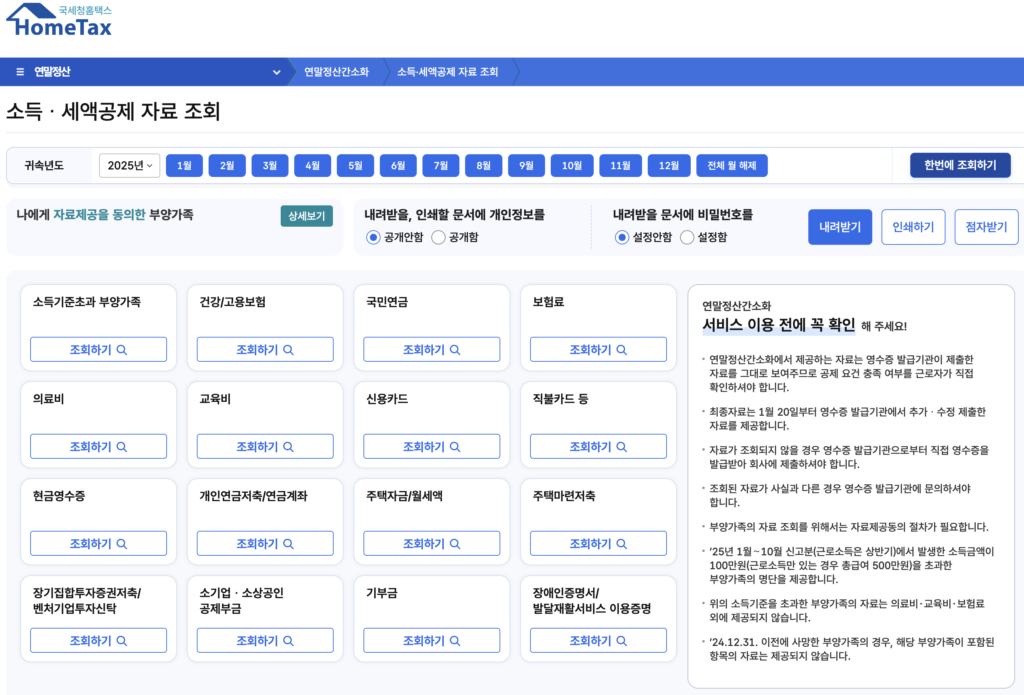Click the magnifier icon in the 기부금 card
Screen dimensions: 1024x695
click(x=455, y=641)
